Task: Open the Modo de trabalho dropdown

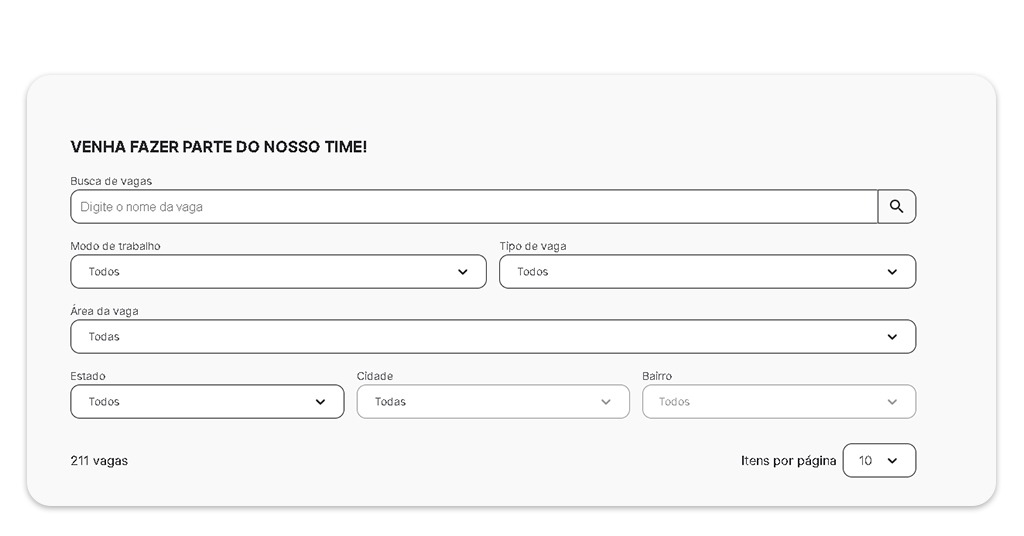Action: point(270,272)
